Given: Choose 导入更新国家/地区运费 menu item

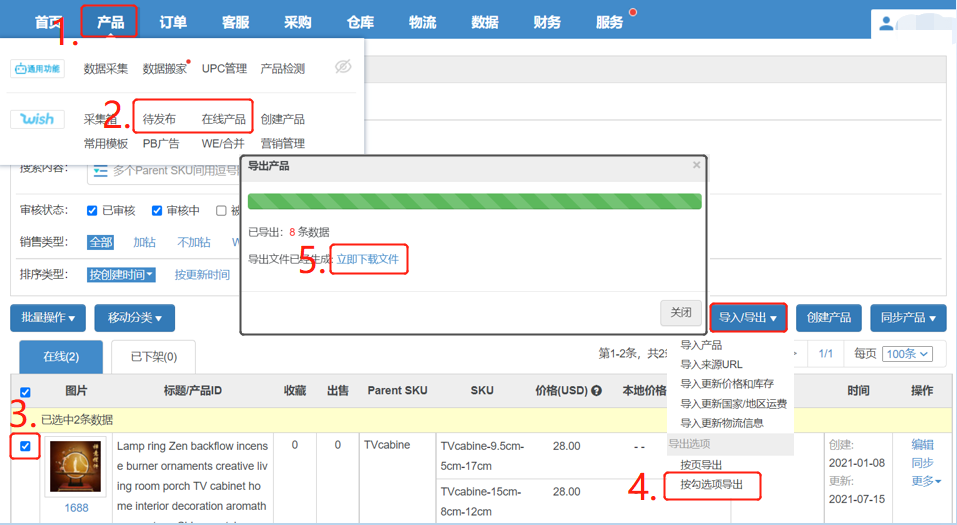Looking at the screenshot, I should [x=734, y=404].
